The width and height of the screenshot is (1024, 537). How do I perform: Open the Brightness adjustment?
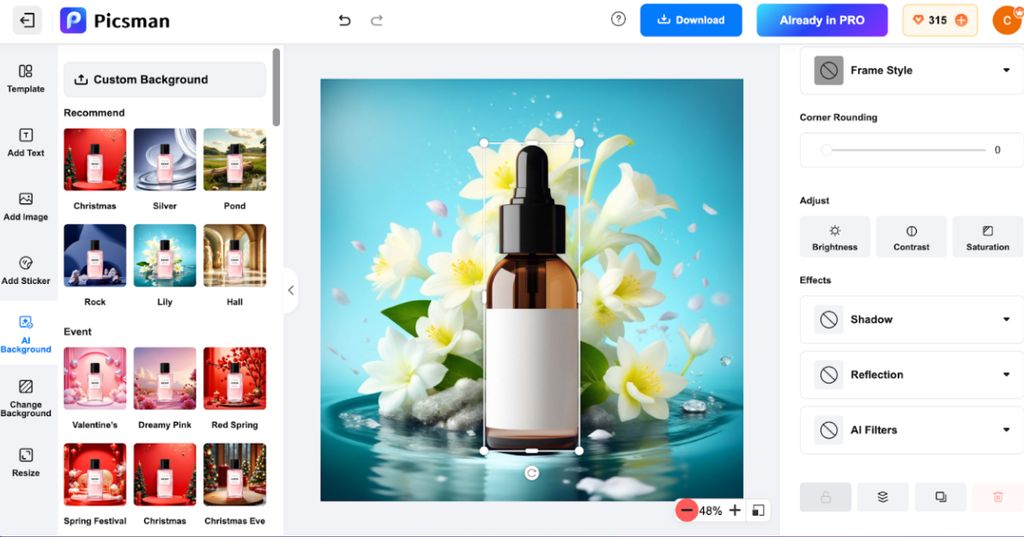click(835, 236)
